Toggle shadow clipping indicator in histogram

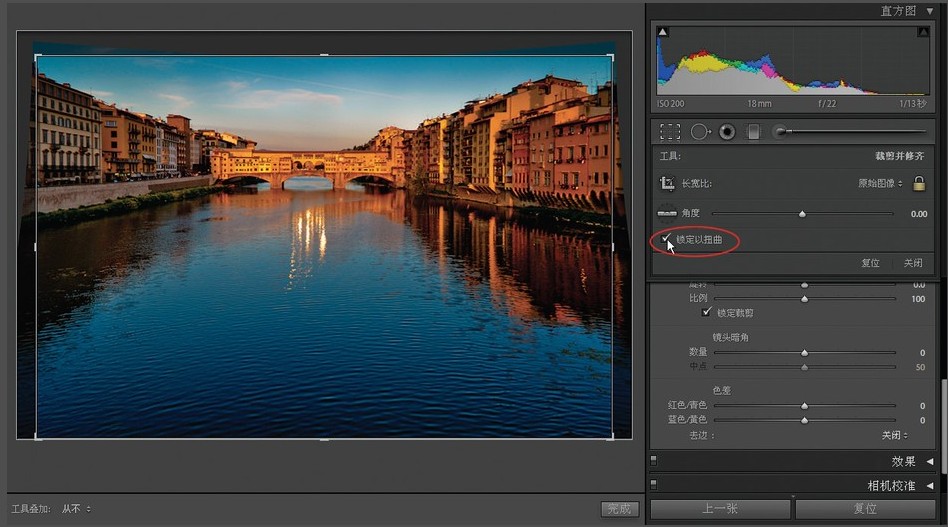[x=663, y=31]
